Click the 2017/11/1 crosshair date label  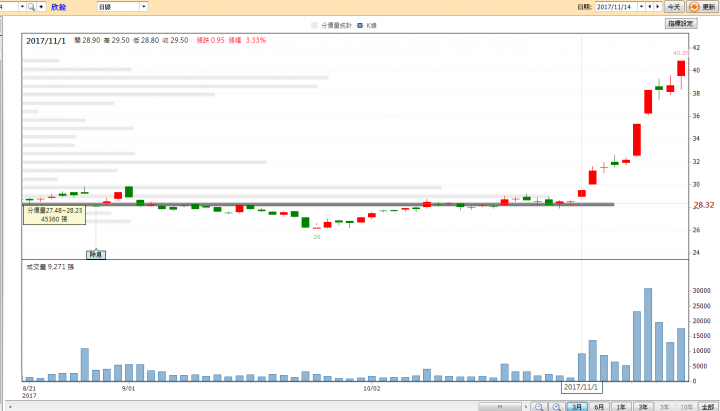(581, 387)
